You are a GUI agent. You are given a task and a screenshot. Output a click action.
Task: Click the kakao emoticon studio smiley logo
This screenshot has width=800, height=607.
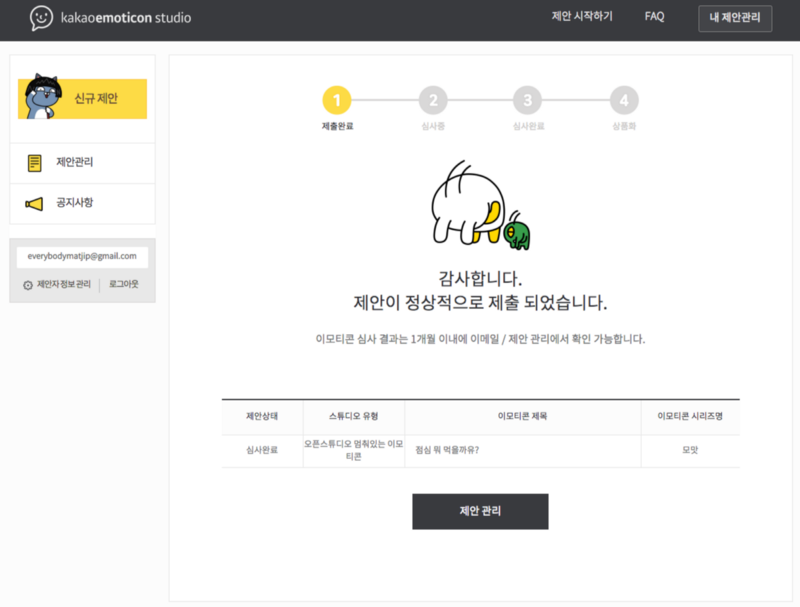[x=41, y=18]
